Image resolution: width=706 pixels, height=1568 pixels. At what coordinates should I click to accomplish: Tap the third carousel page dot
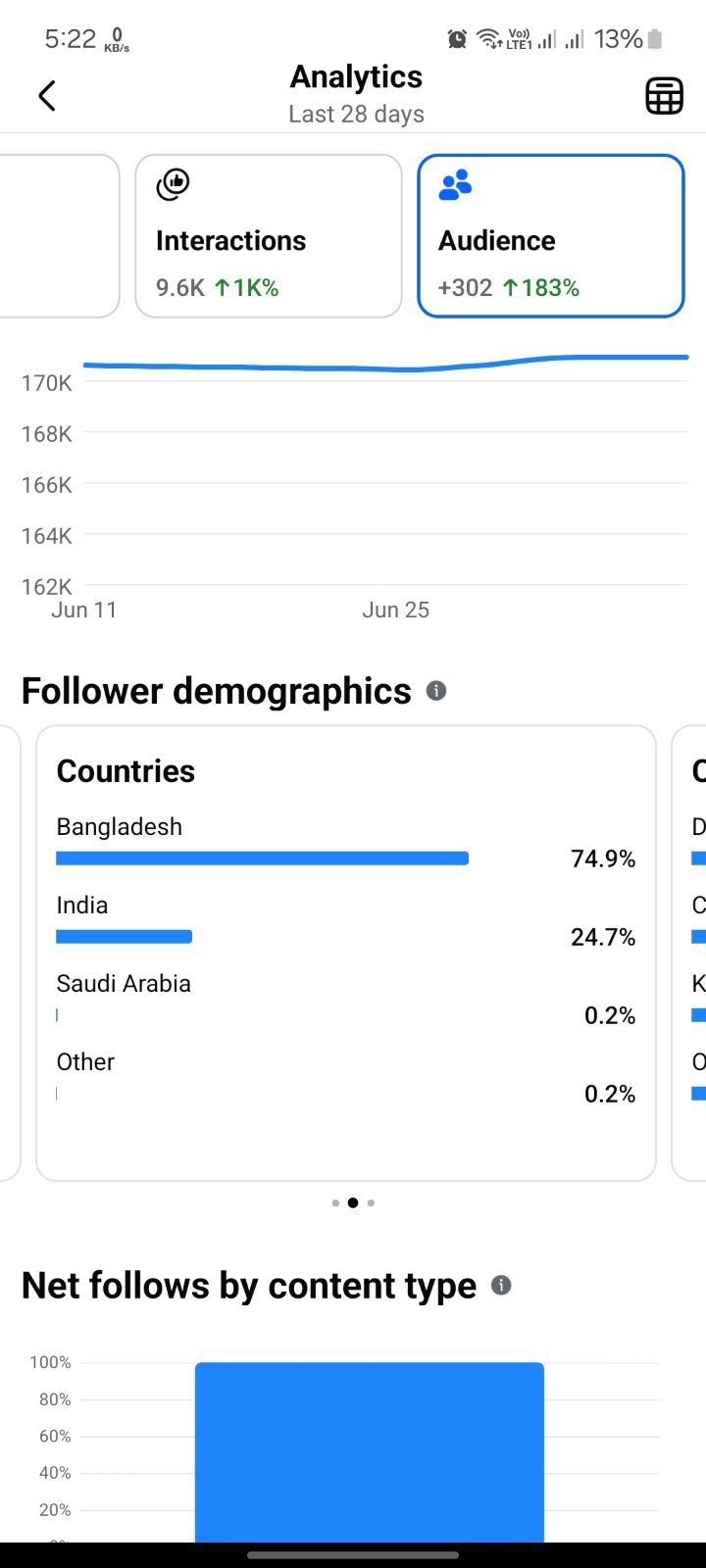click(371, 1202)
